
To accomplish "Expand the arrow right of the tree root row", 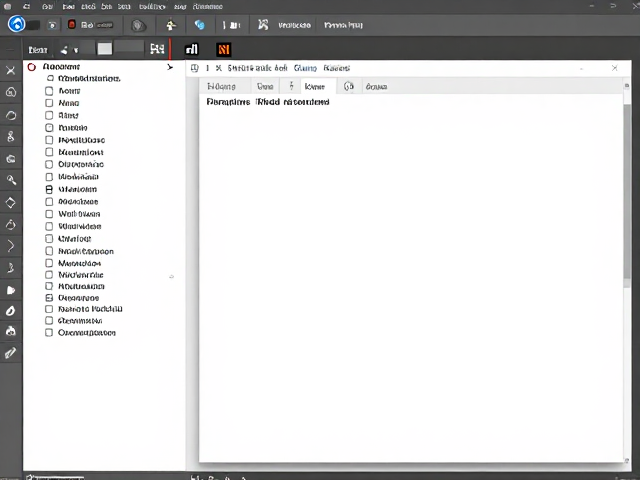I will 170,67.
